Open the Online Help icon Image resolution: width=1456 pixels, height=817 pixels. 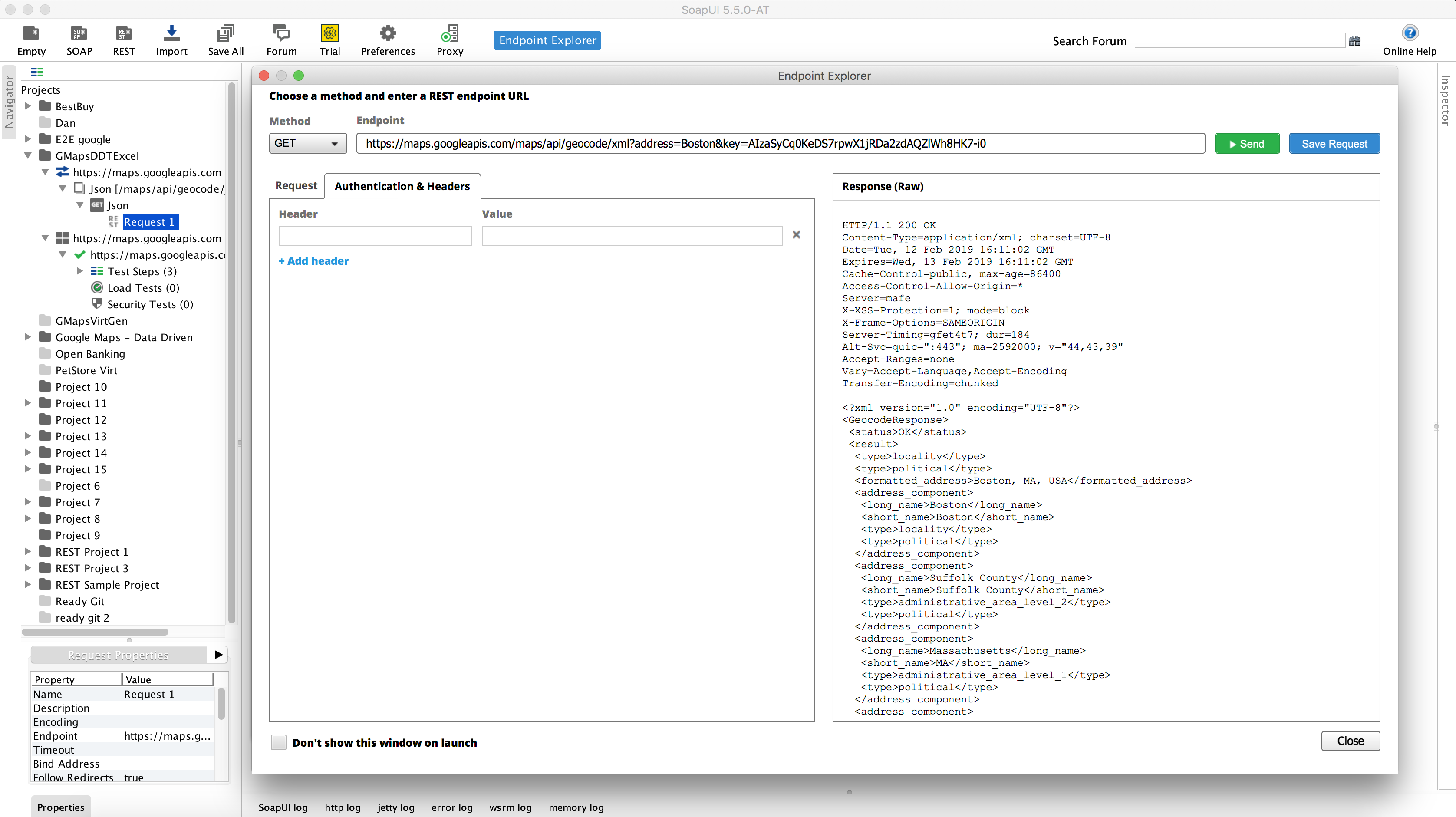click(x=1410, y=33)
